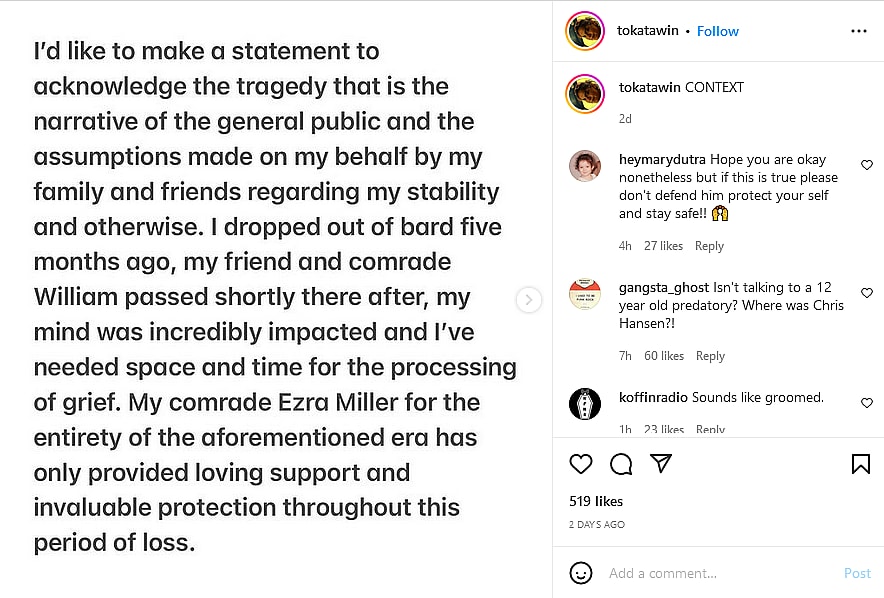Open tokatawin profile picture in header
Screen dimensions: 884x598
584,31
